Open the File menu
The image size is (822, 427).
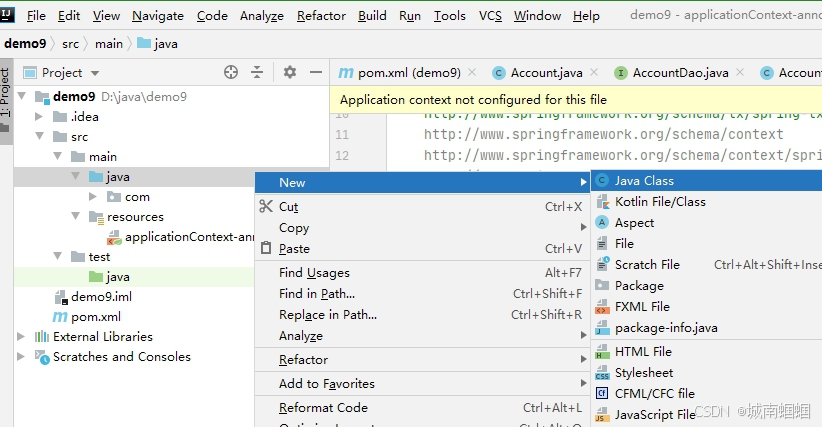tap(36, 16)
